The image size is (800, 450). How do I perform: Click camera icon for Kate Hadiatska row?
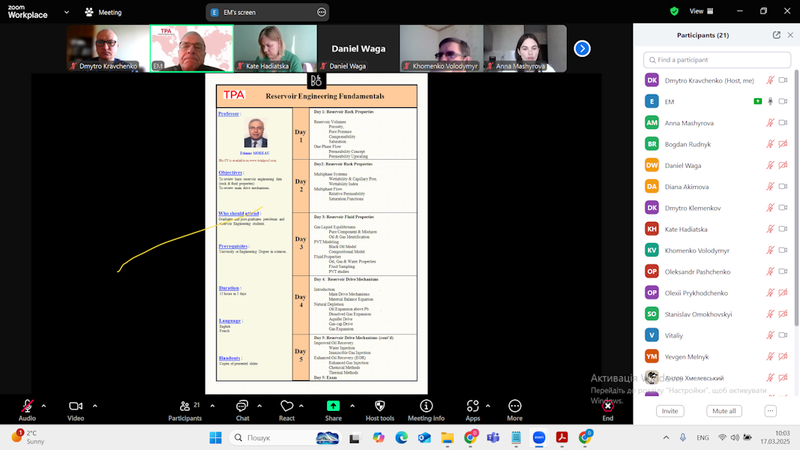point(783,229)
